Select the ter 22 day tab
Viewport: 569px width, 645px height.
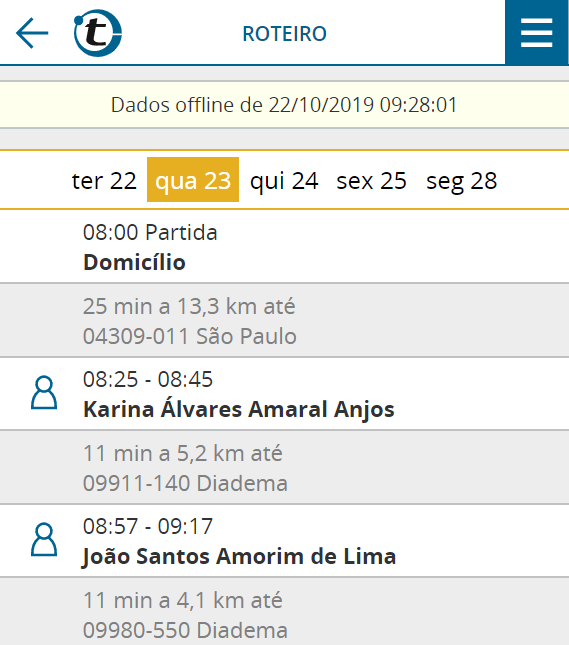(x=104, y=181)
